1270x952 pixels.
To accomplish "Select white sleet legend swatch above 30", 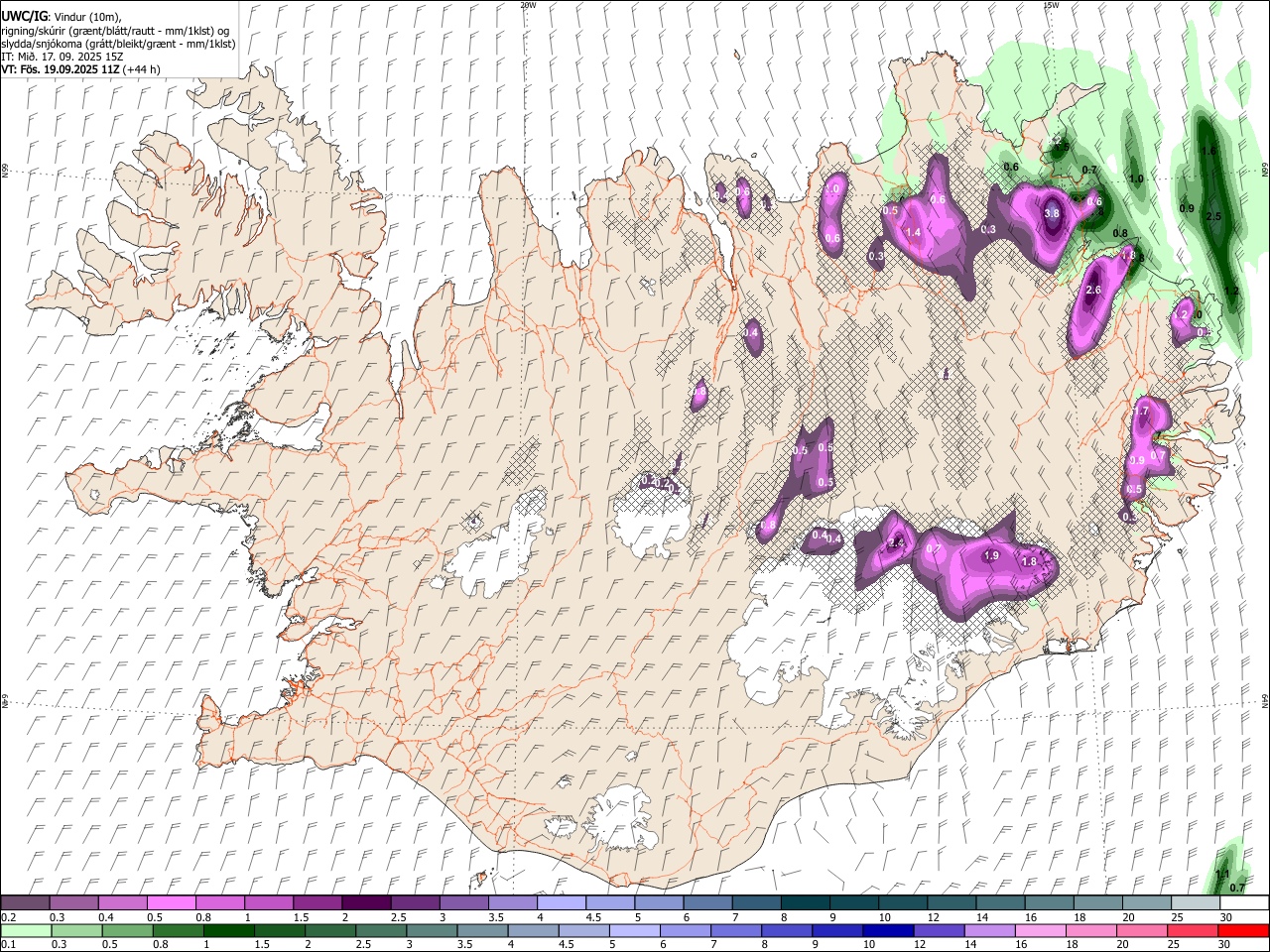I will 1243,902.
